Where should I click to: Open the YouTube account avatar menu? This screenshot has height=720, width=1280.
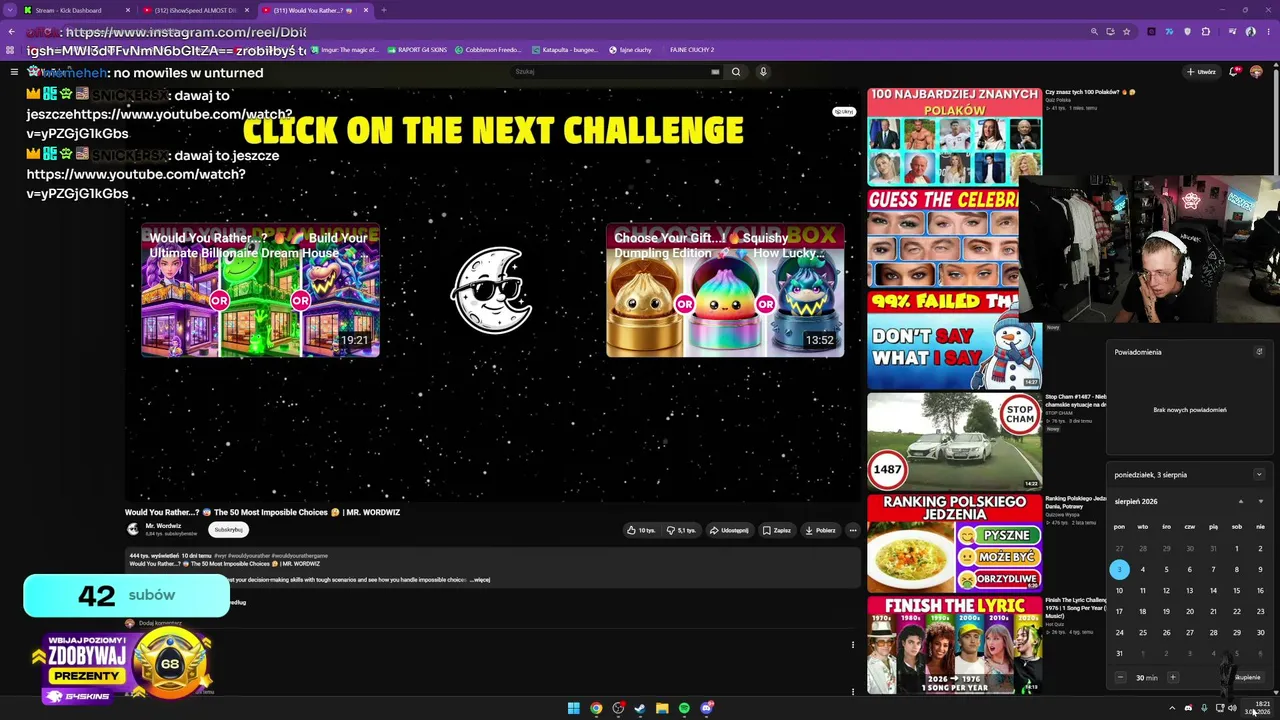point(1256,72)
